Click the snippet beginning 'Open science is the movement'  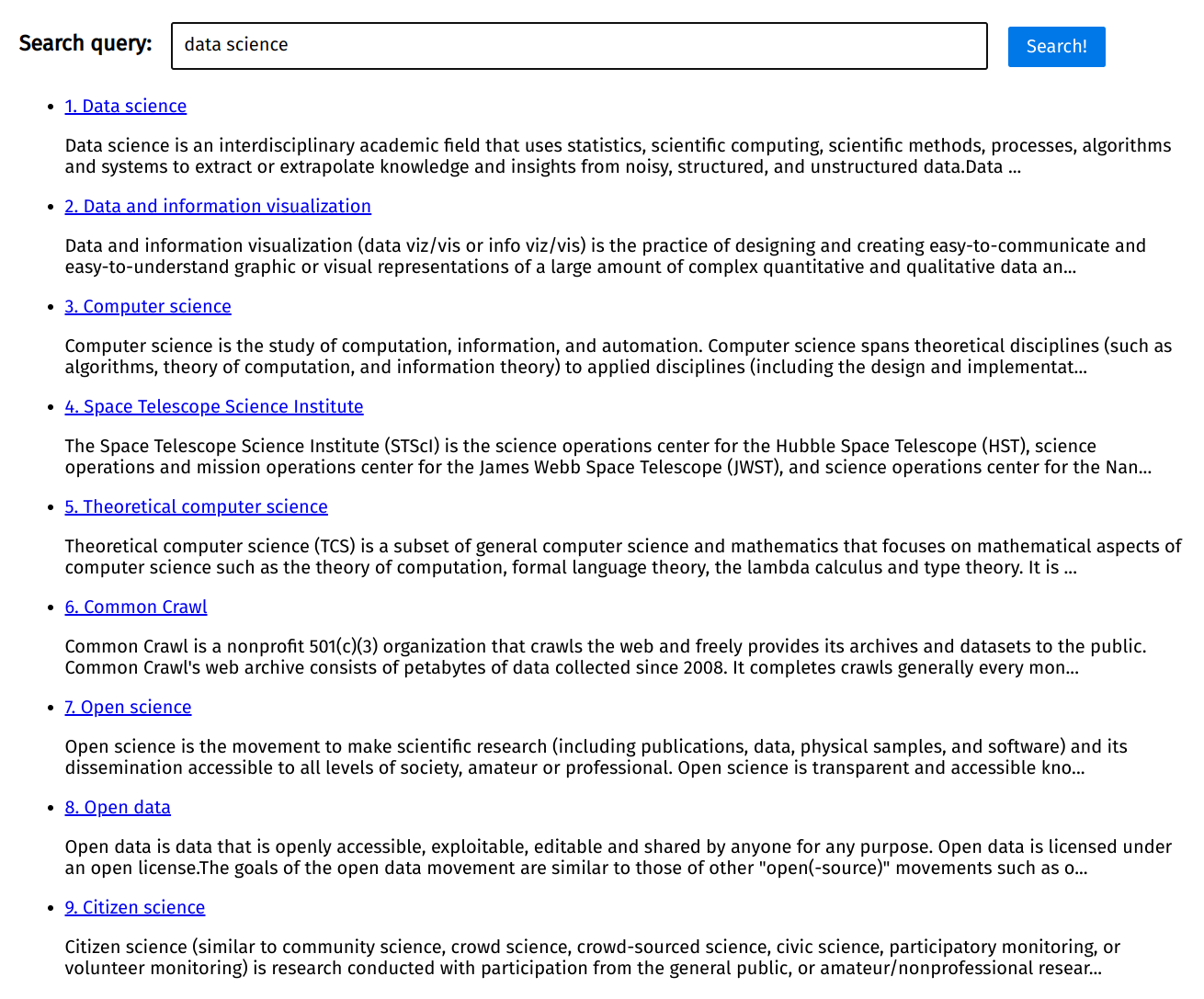(x=596, y=757)
